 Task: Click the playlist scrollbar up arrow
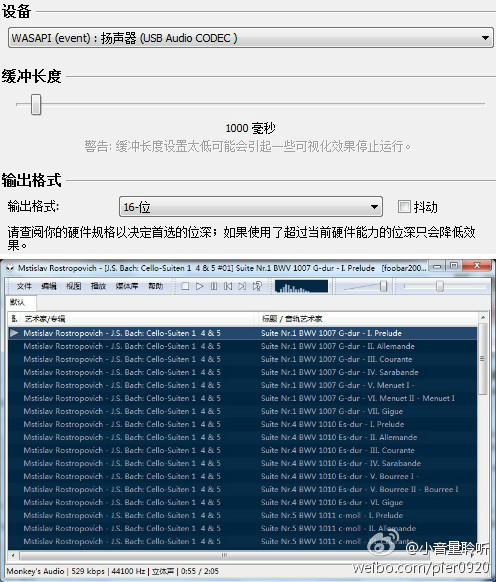483,317
